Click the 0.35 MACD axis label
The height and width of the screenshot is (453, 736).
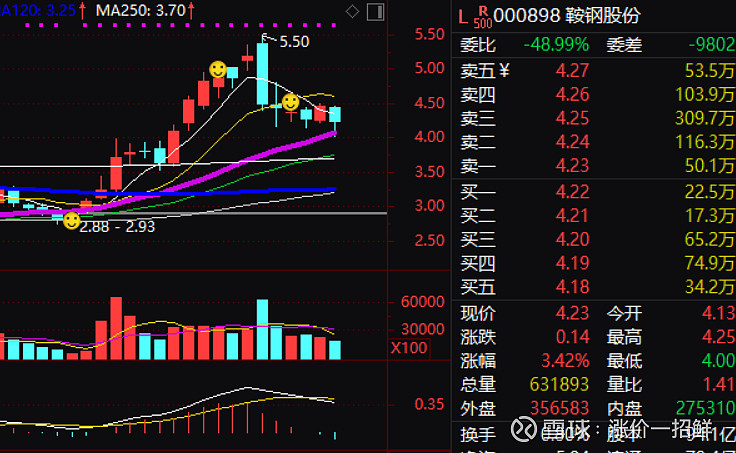[x=429, y=404]
